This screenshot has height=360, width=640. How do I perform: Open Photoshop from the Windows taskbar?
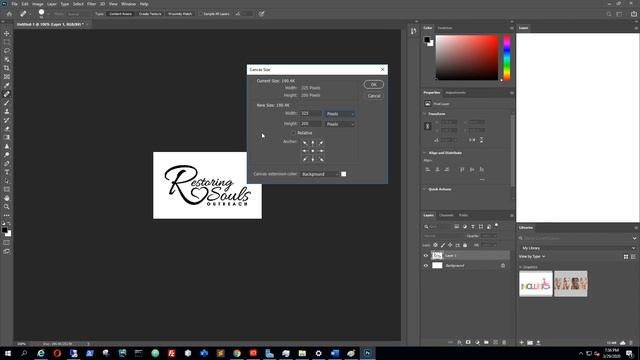[x=367, y=353]
